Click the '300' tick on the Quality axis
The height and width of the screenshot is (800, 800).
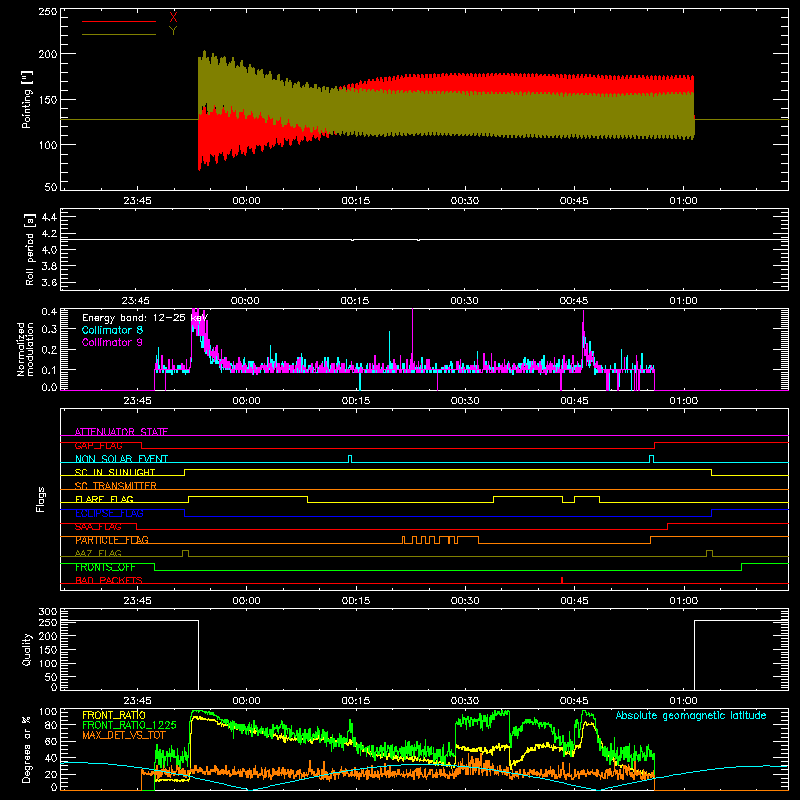(48, 612)
